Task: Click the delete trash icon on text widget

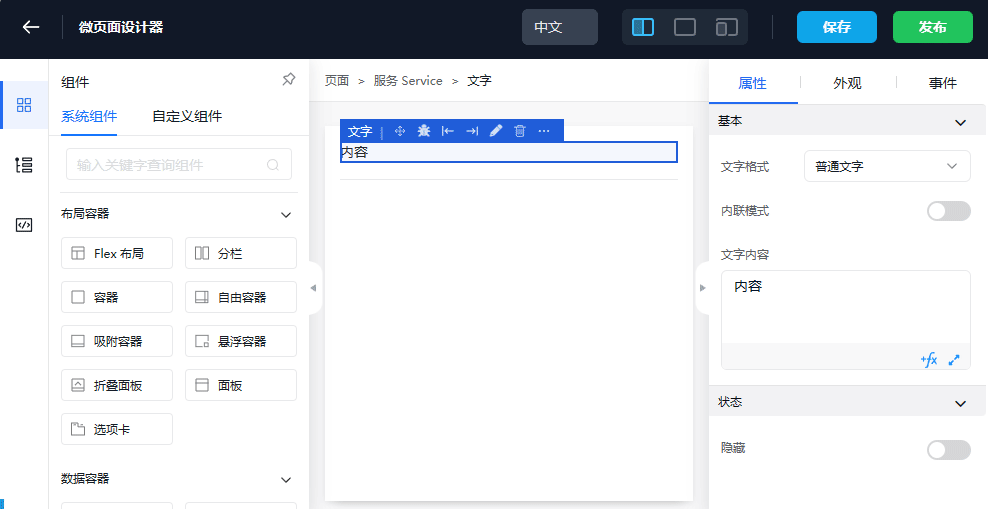Action: tap(520, 131)
